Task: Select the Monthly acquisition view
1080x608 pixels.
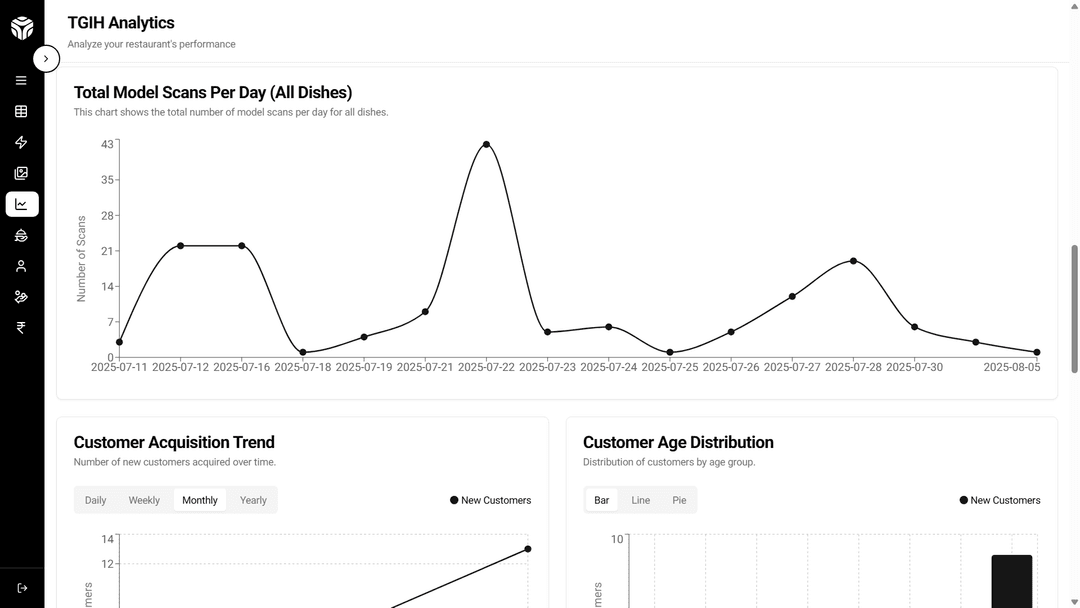Action: pyautogui.click(x=200, y=500)
